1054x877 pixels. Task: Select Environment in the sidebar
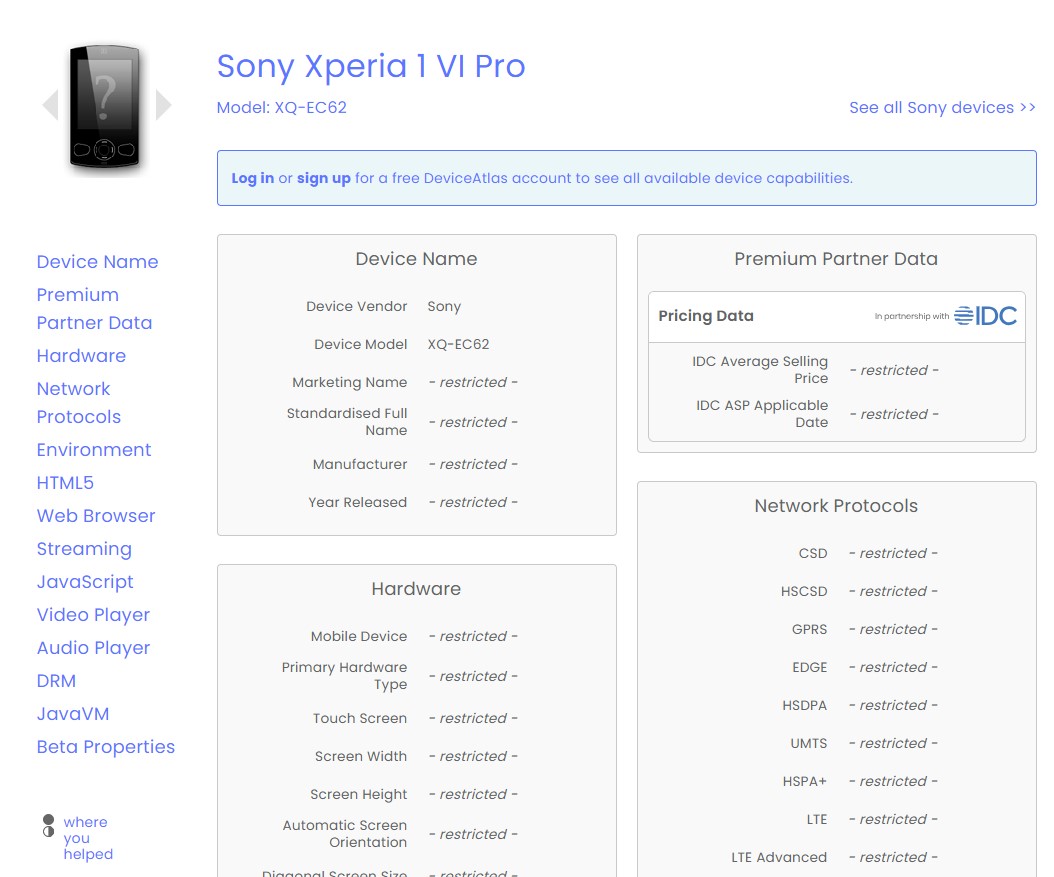pos(94,450)
